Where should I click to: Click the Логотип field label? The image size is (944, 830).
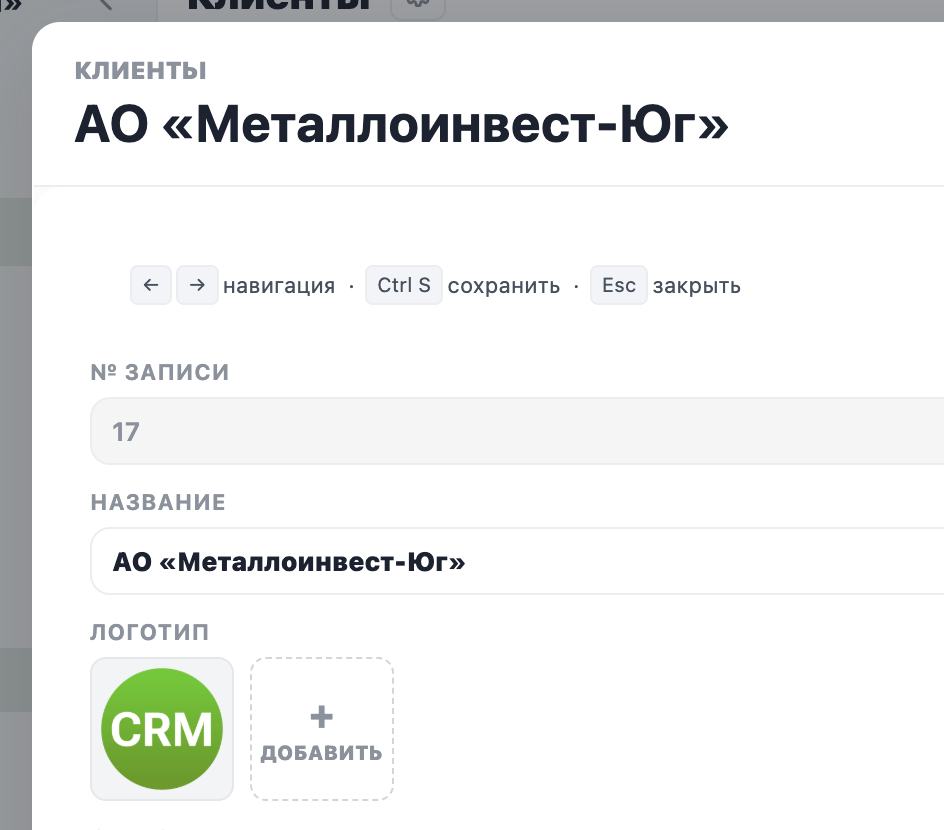pyautogui.click(x=150, y=632)
